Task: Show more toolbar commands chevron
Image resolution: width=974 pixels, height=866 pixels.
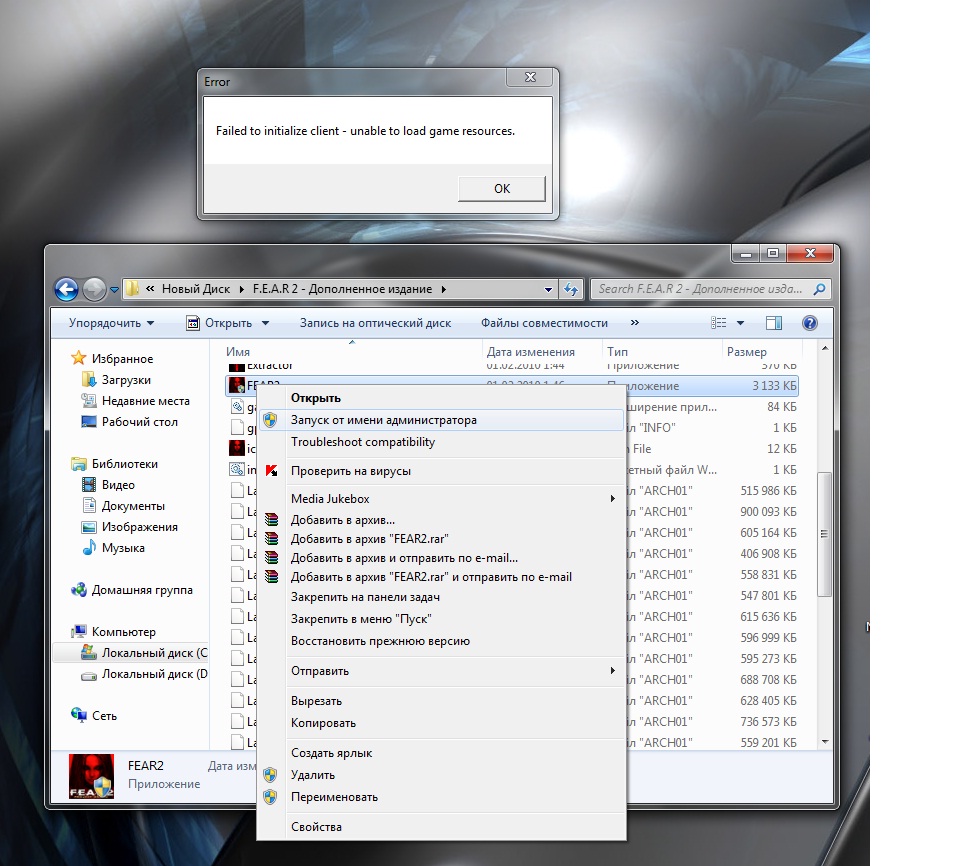Action: [634, 322]
